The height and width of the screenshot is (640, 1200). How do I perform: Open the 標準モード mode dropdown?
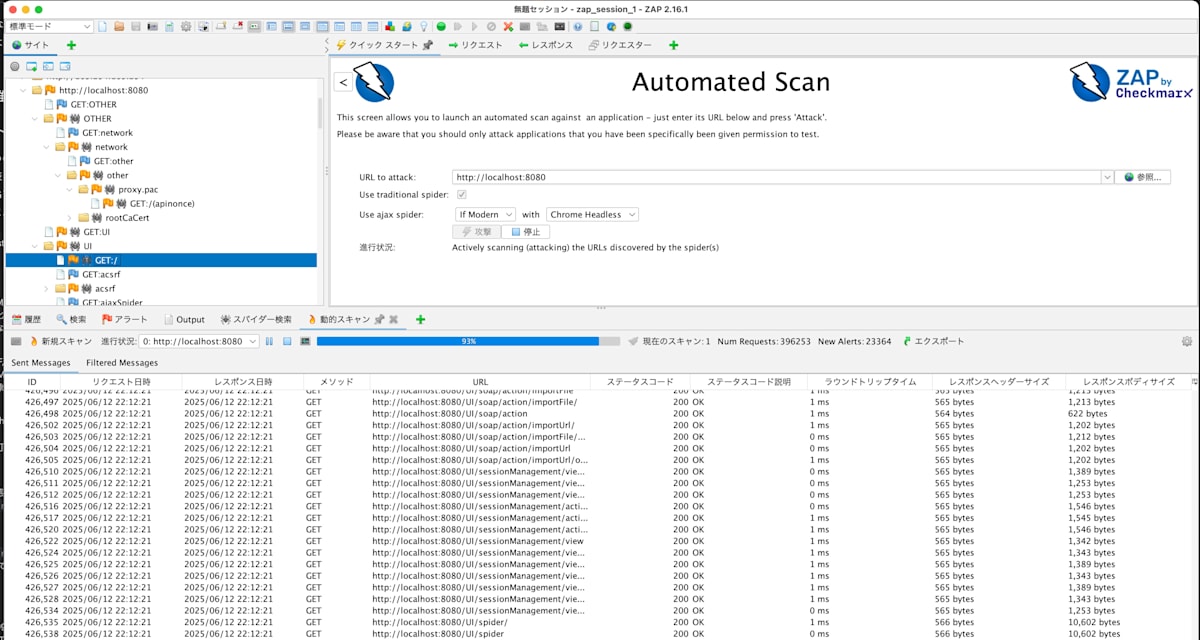pos(50,26)
